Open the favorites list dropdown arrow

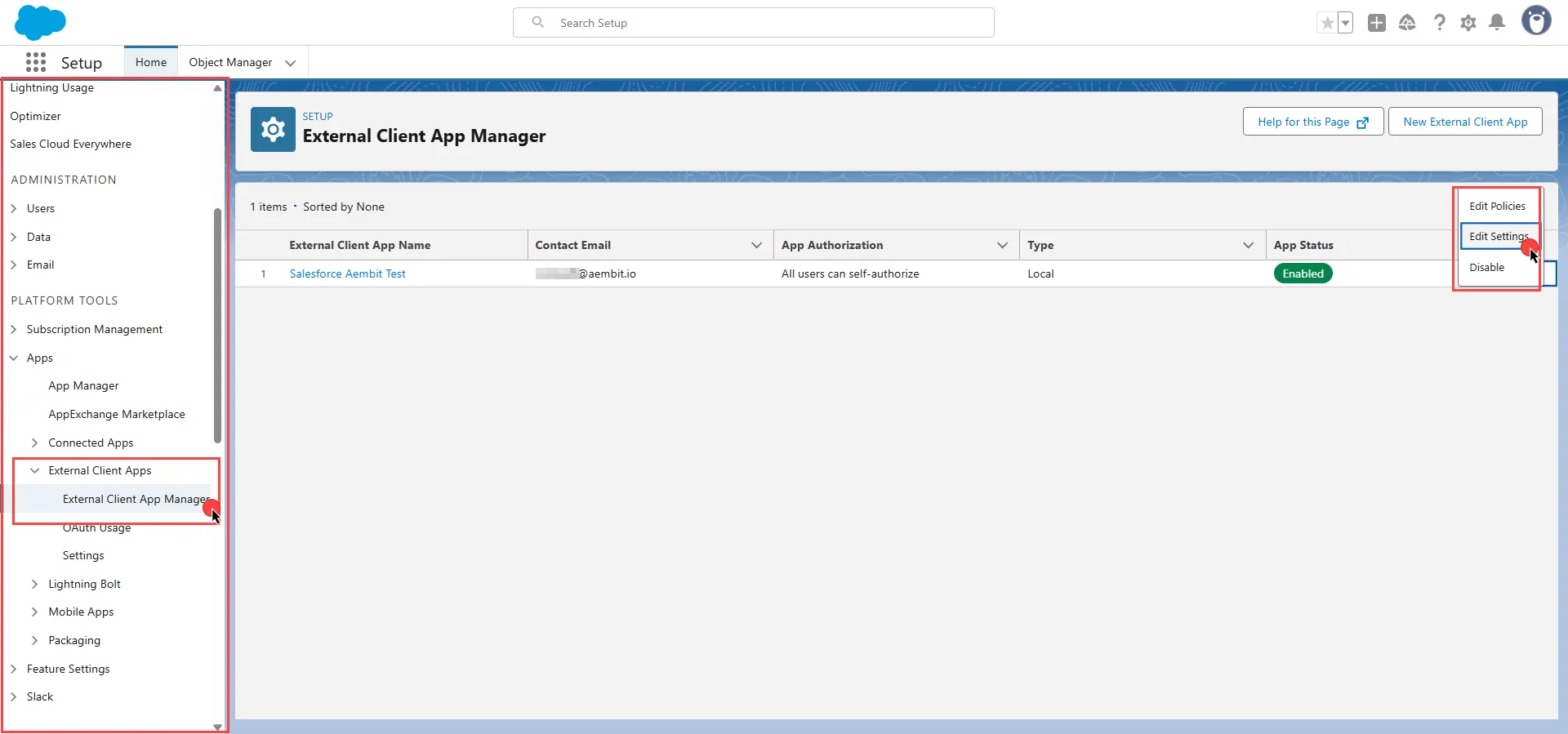coord(1345,23)
